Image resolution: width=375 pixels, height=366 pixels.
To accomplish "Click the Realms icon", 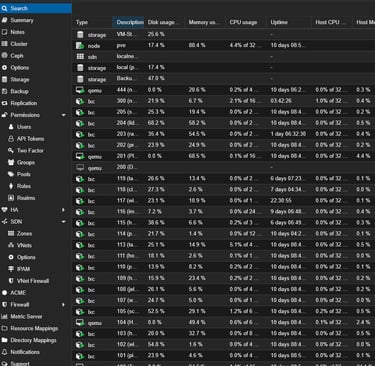I will (11, 198).
